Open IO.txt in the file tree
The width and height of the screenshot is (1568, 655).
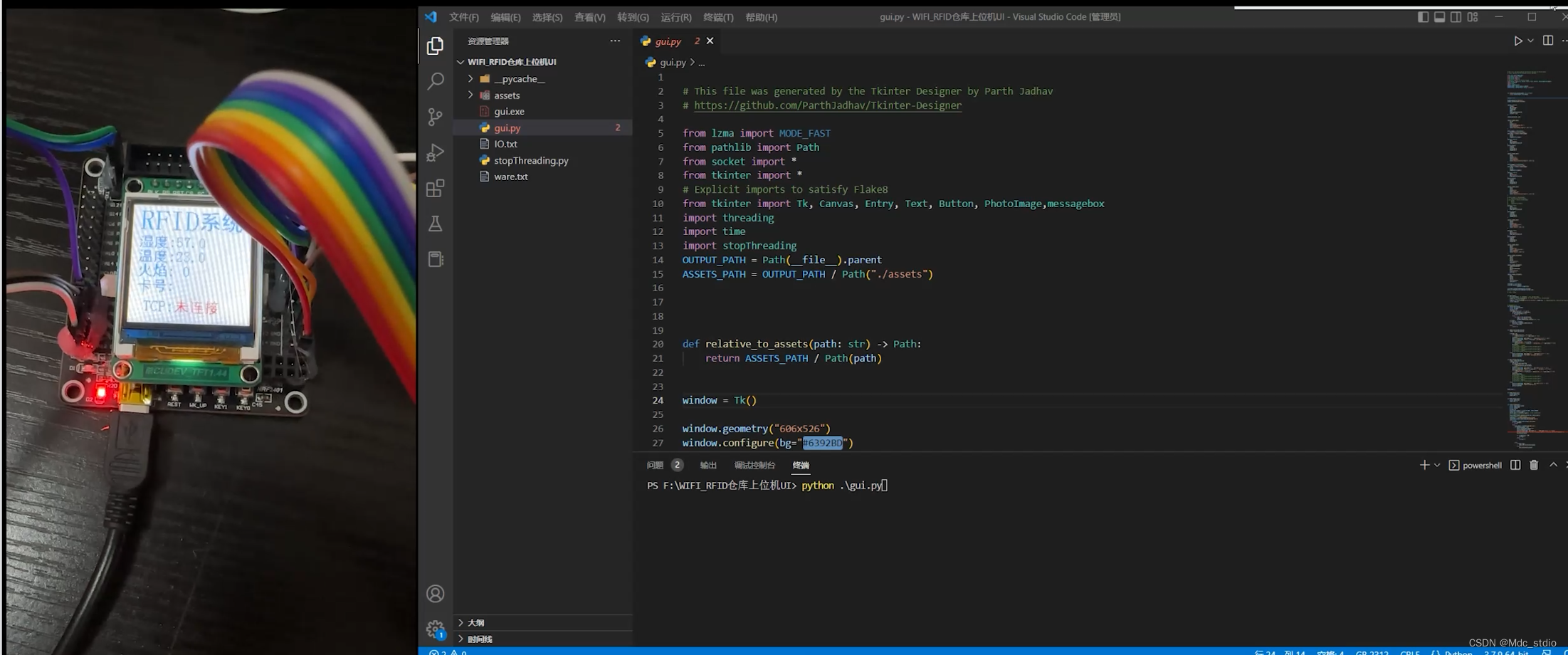click(542, 144)
